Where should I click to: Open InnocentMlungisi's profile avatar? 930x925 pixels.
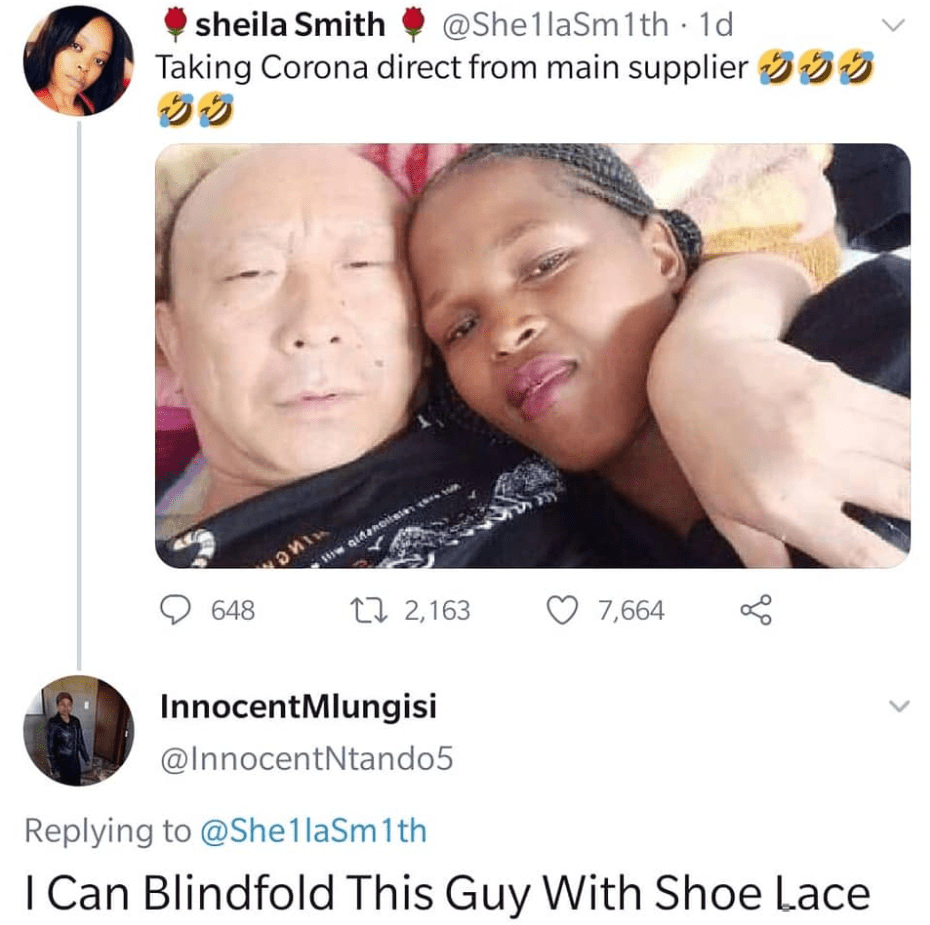point(78,730)
